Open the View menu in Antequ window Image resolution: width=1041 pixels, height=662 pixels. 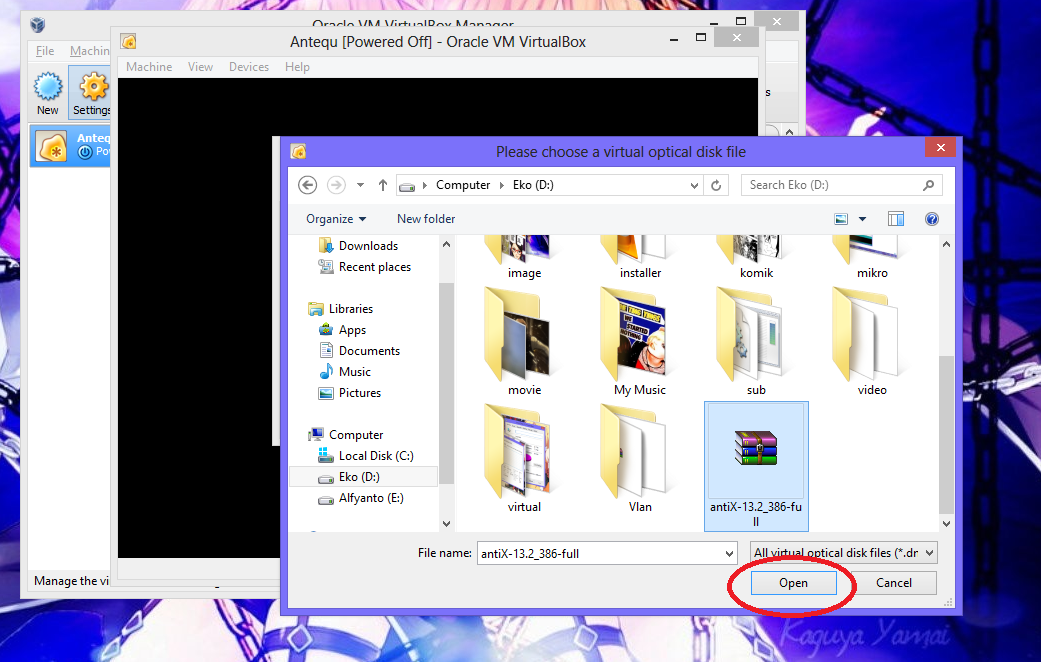point(200,67)
